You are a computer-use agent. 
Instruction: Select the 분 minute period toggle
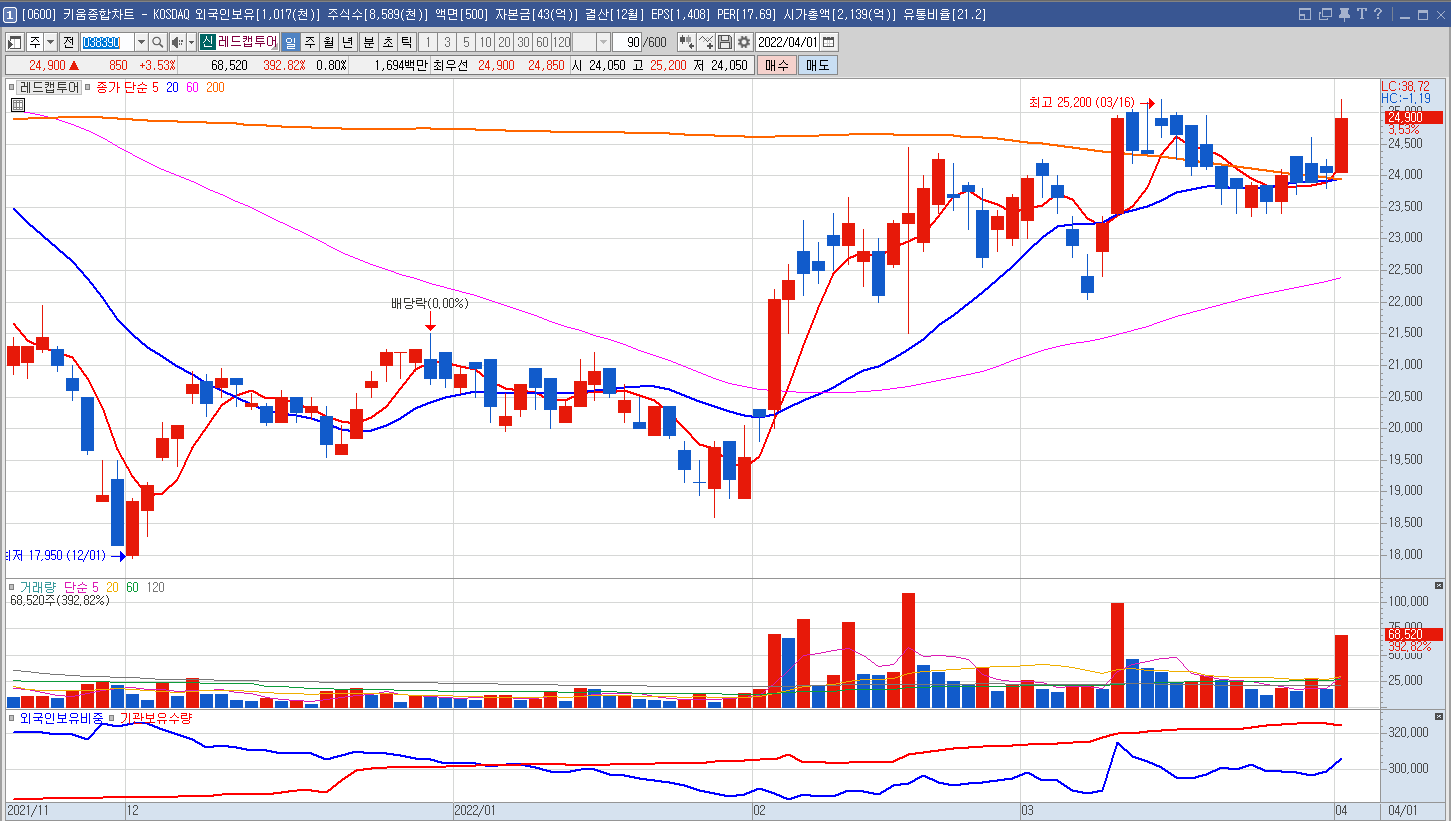pos(368,42)
